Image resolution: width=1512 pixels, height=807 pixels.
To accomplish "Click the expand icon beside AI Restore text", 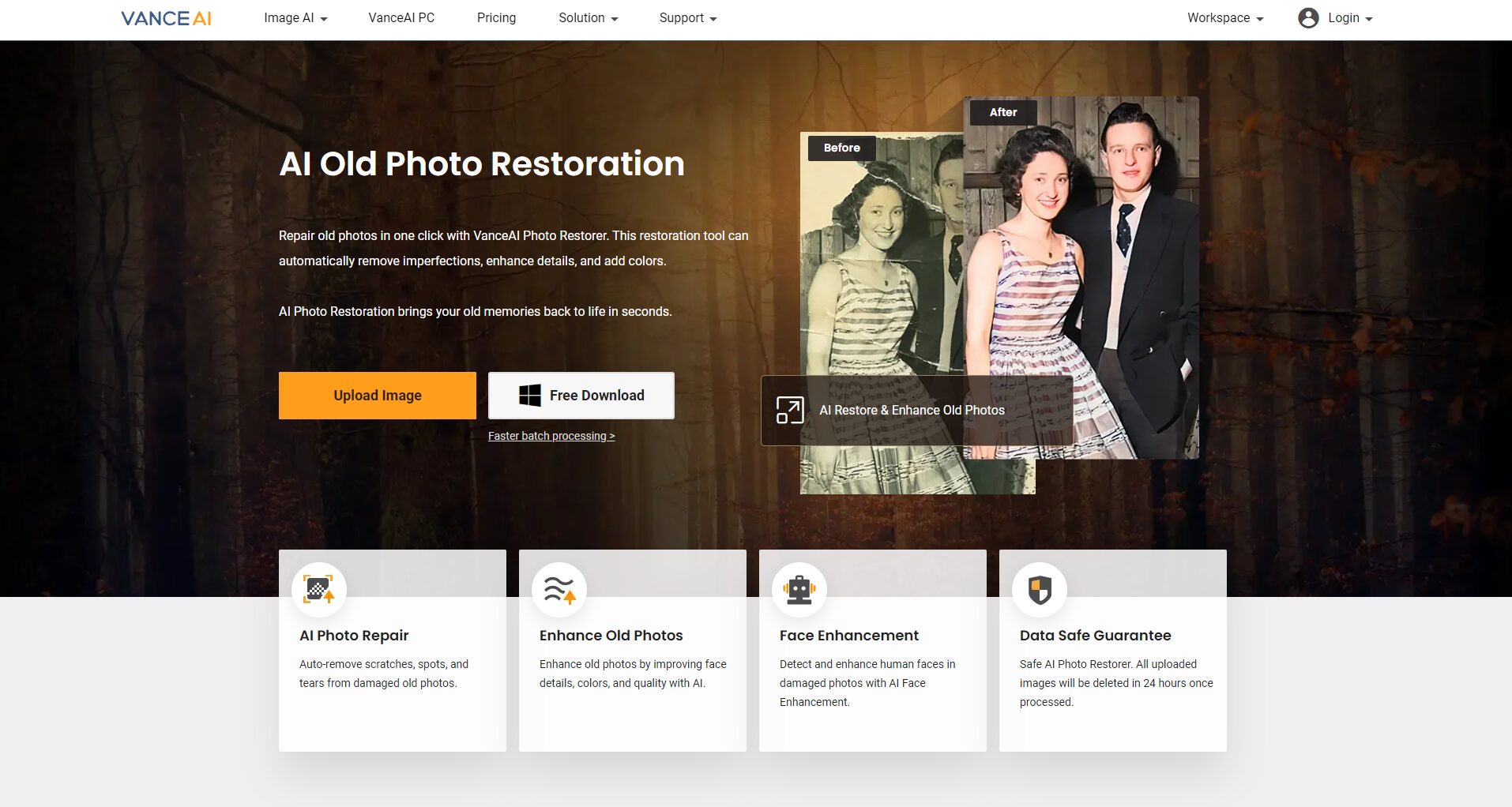I will pyautogui.click(x=789, y=411).
